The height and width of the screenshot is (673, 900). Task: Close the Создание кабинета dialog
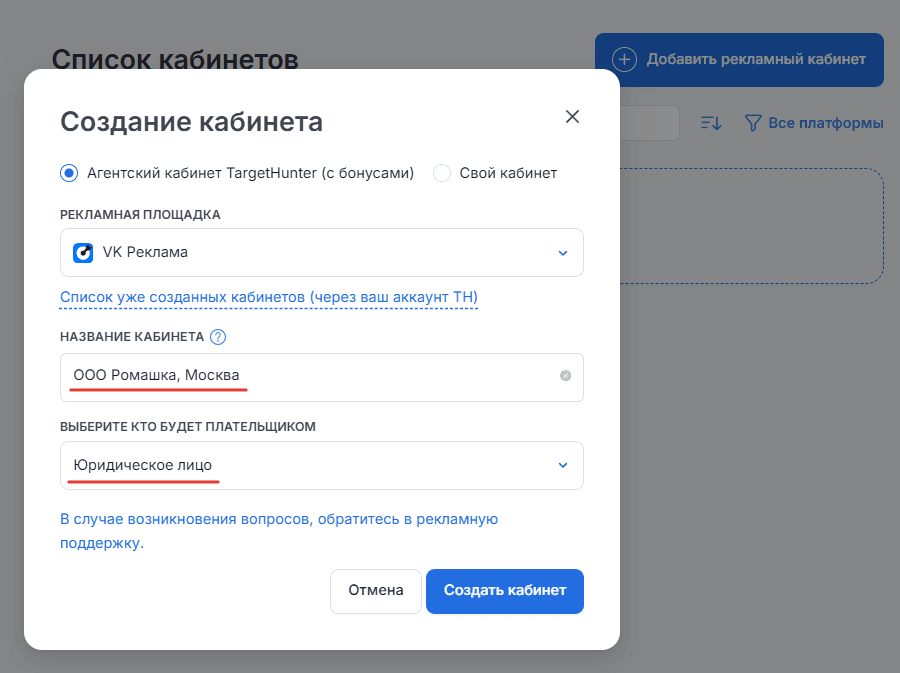click(x=572, y=116)
